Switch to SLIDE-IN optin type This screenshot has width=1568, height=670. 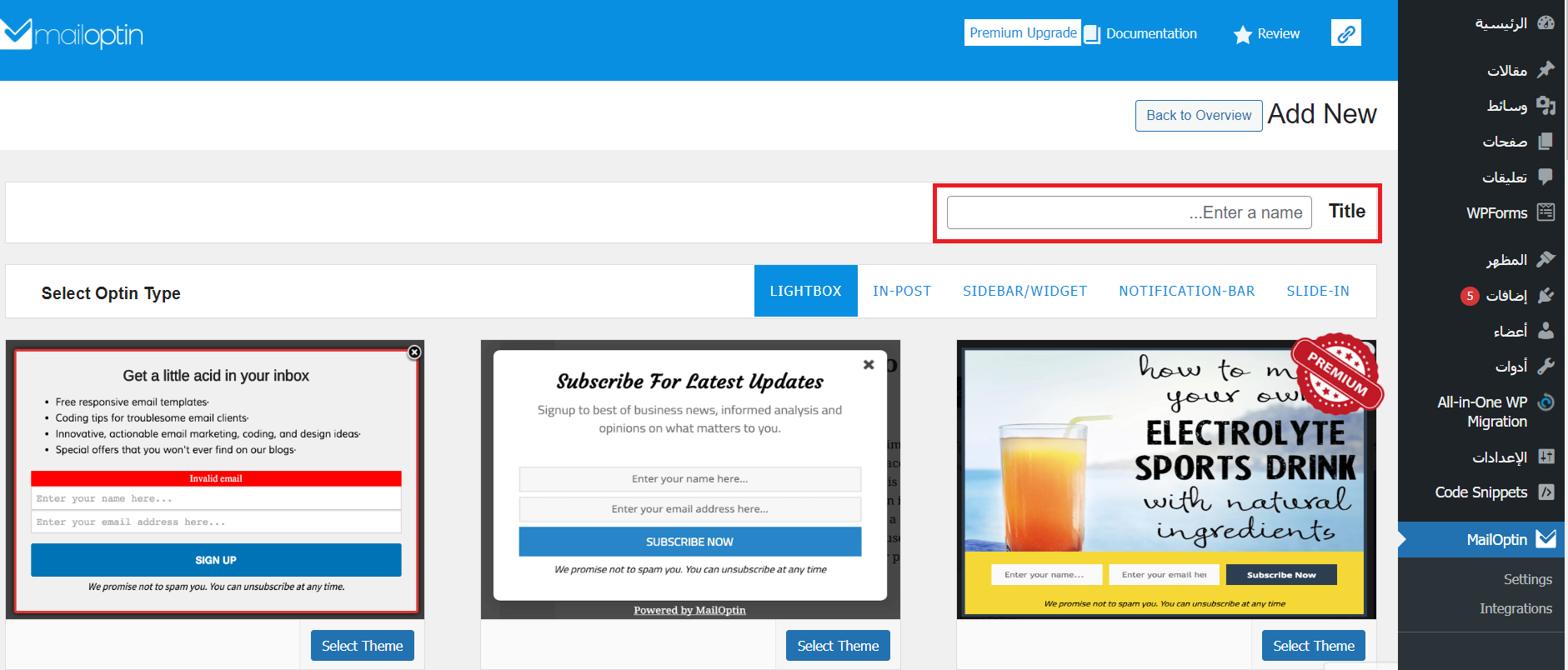click(1317, 291)
